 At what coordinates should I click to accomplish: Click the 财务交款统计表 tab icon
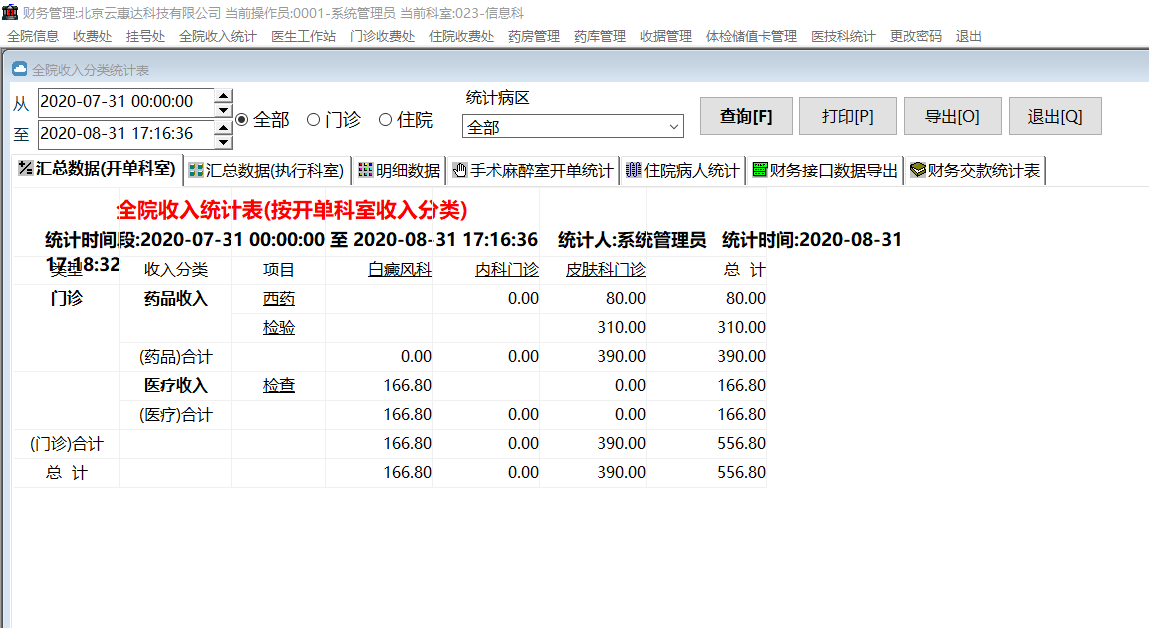tap(917, 171)
